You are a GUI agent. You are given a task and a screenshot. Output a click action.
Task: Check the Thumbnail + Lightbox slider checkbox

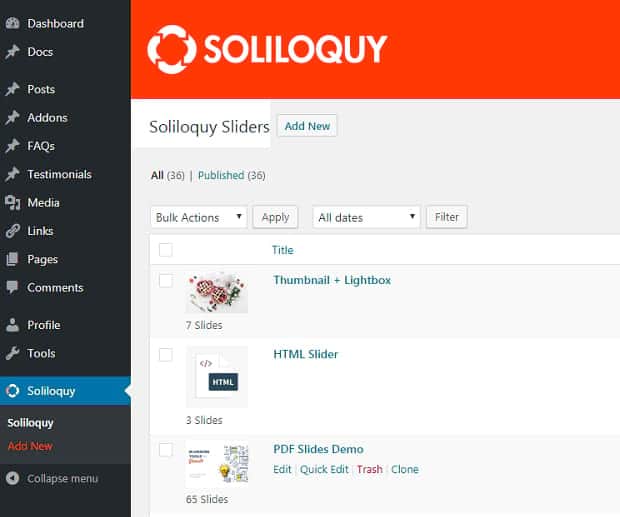click(165, 281)
